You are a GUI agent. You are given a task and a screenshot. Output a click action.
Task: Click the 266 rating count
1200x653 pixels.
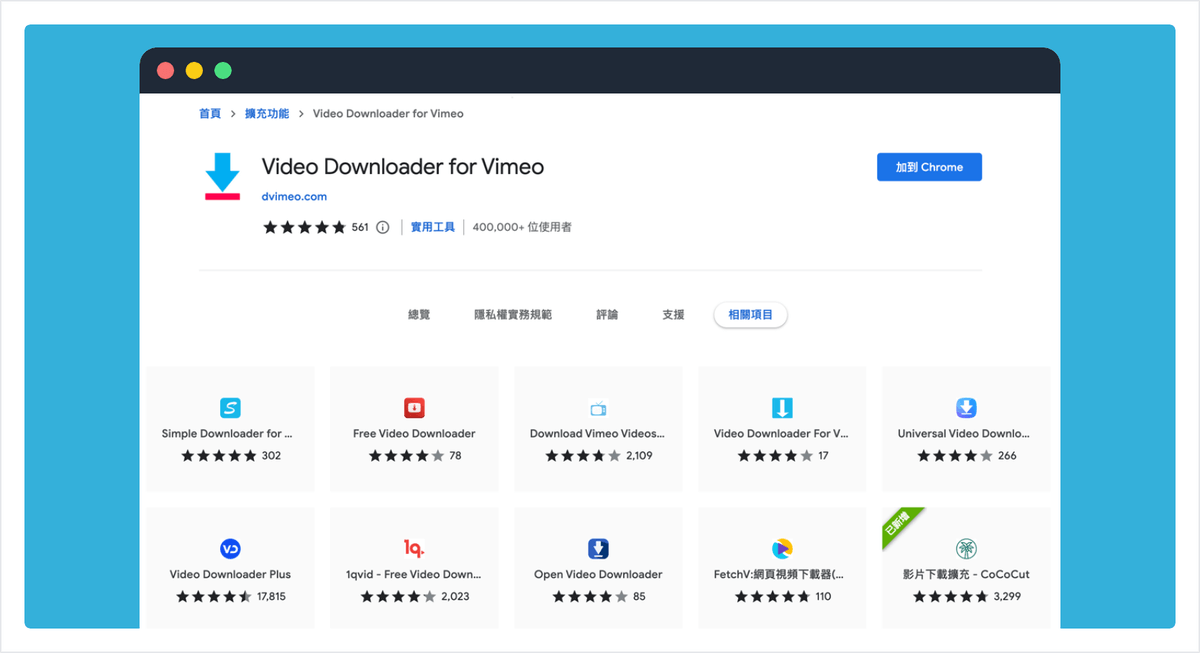(1007, 456)
